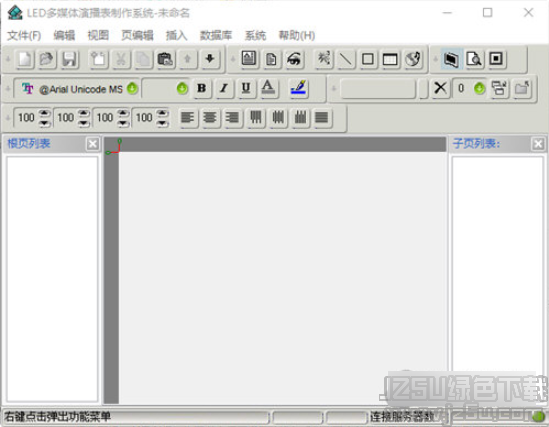Click the Copy icon
This screenshot has width=549, height=427.
coord(143,59)
